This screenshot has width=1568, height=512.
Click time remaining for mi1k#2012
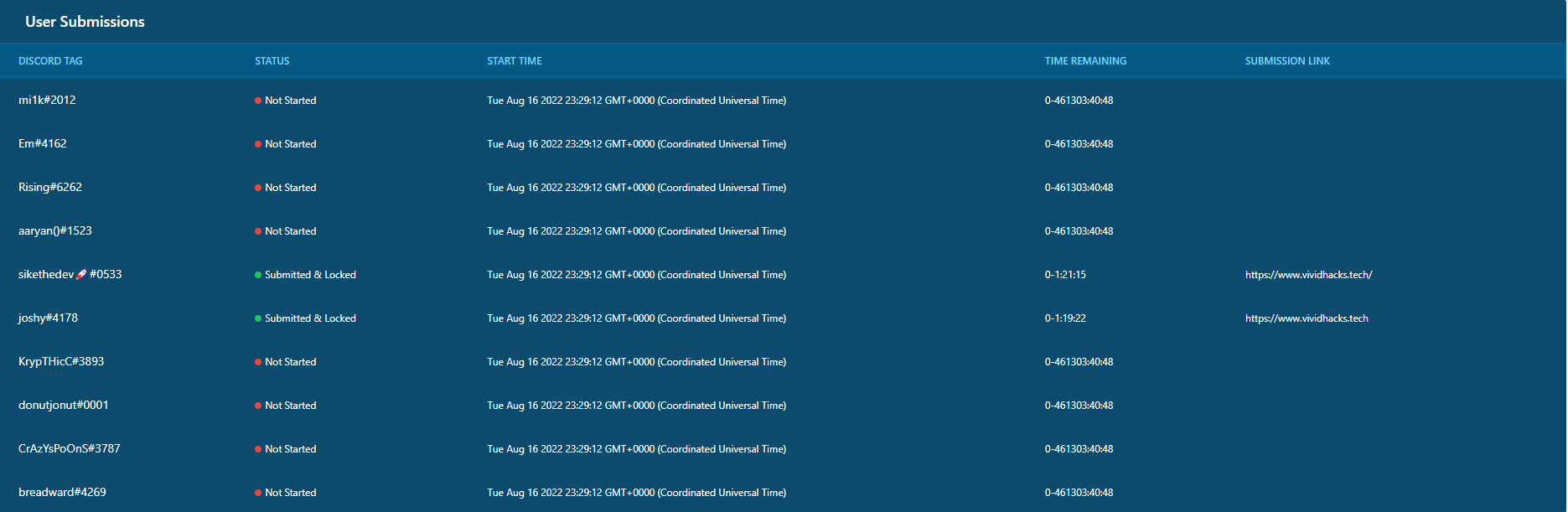pos(1079,101)
